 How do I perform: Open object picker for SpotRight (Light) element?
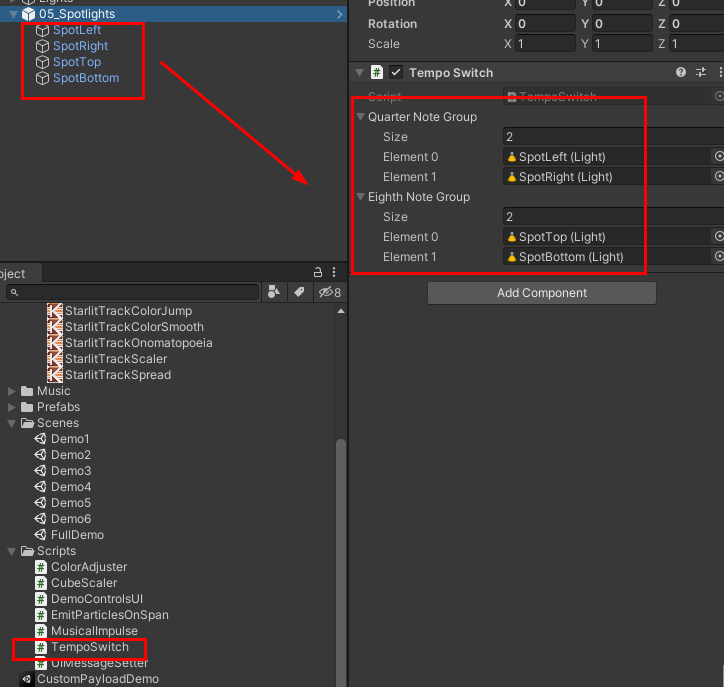[x=719, y=176]
